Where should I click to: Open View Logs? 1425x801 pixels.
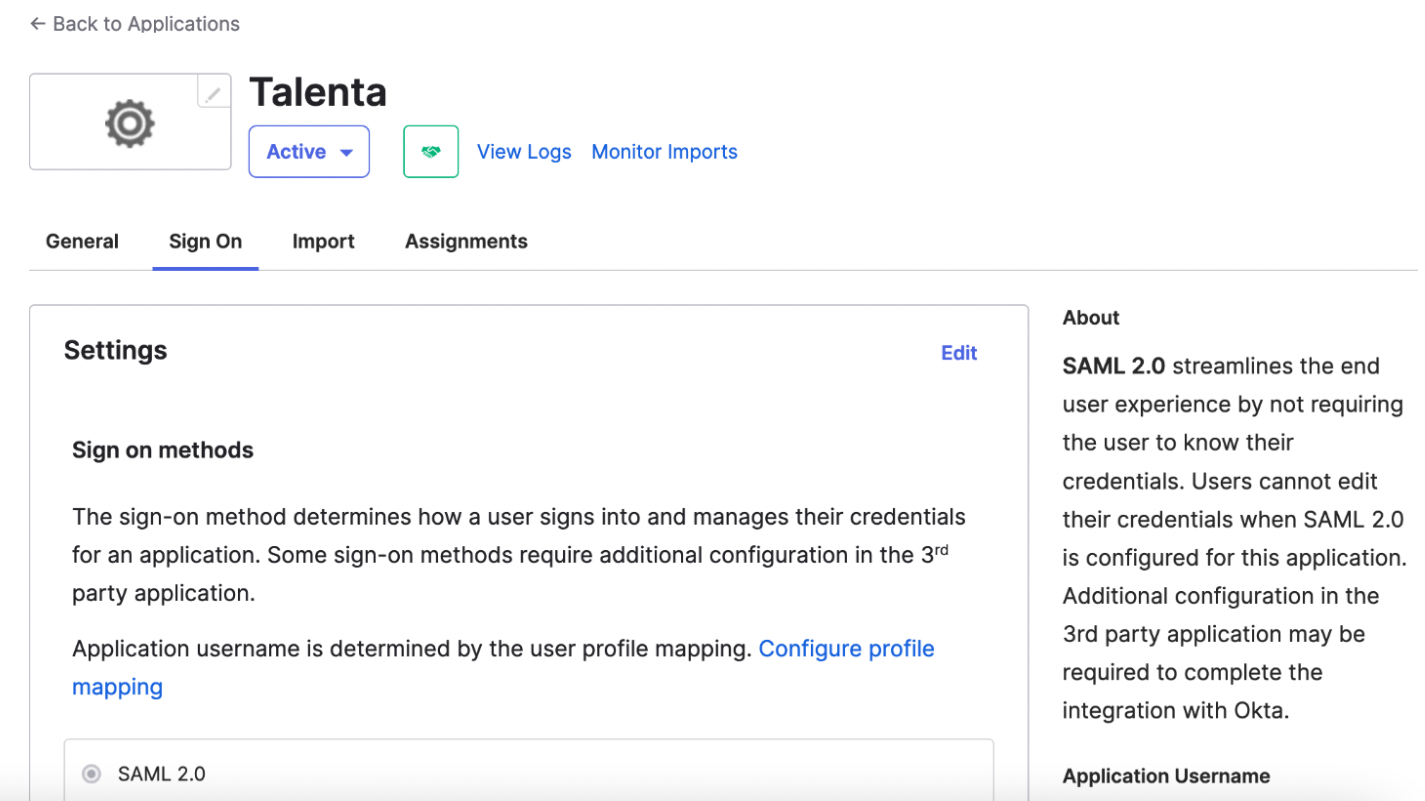tap(523, 152)
